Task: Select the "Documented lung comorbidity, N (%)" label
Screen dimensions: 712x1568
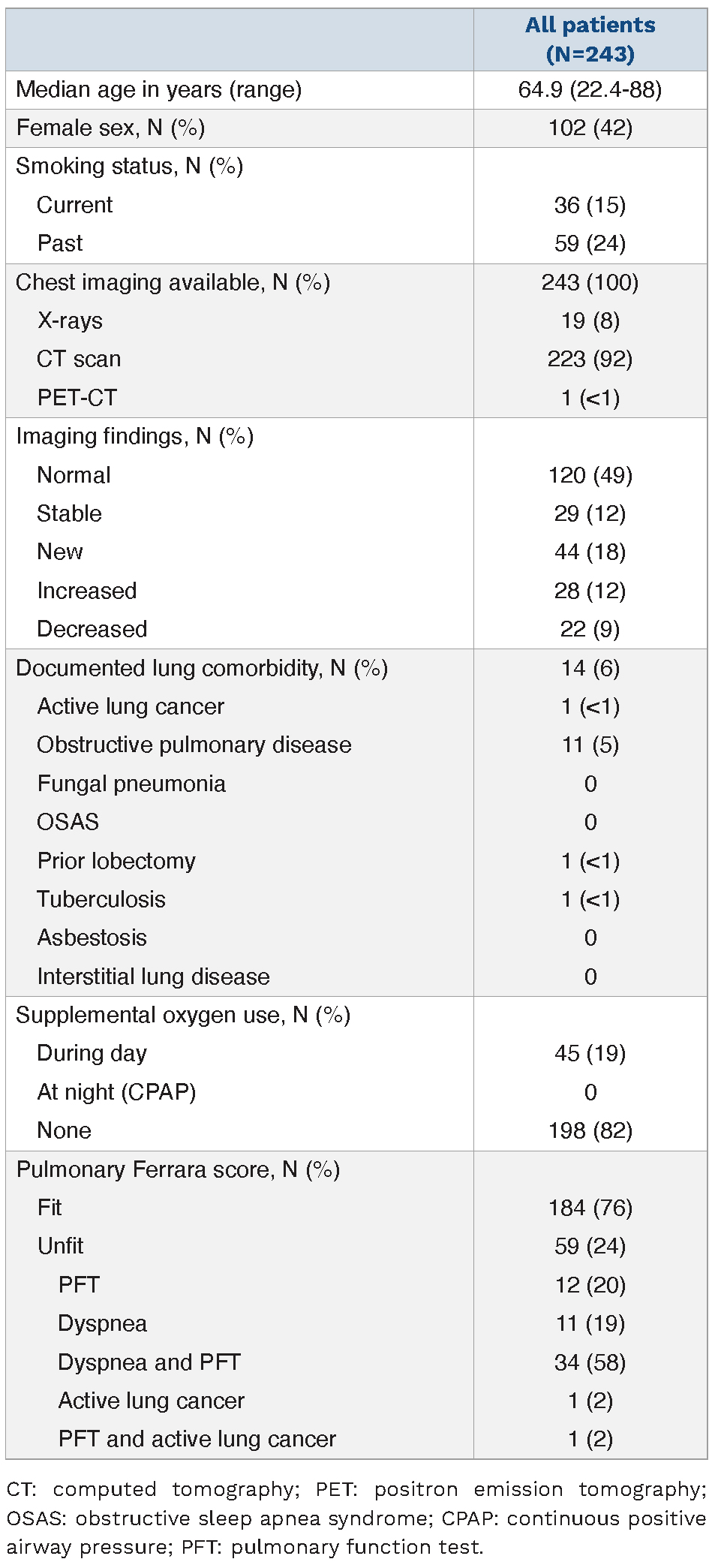Action: click(201, 668)
